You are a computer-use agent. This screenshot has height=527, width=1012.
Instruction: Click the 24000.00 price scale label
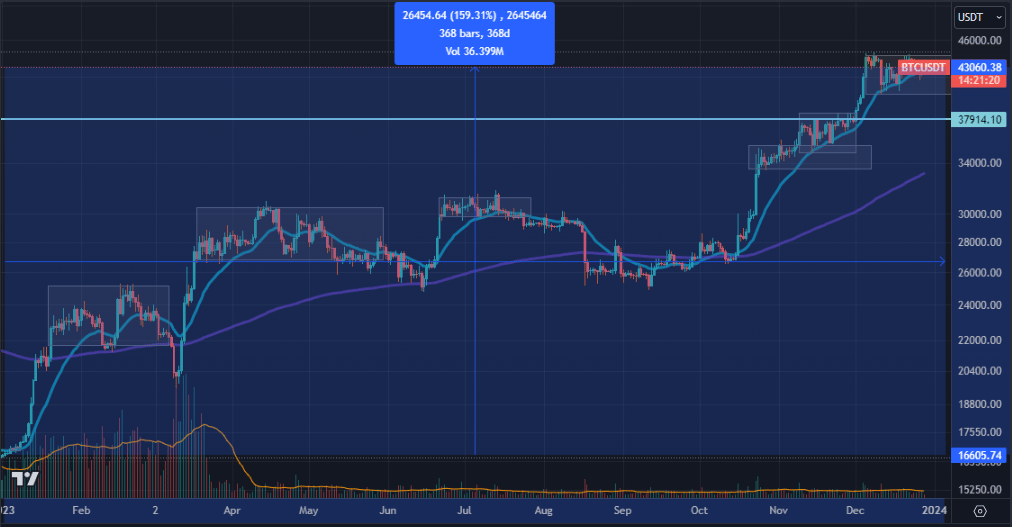click(x=980, y=305)
